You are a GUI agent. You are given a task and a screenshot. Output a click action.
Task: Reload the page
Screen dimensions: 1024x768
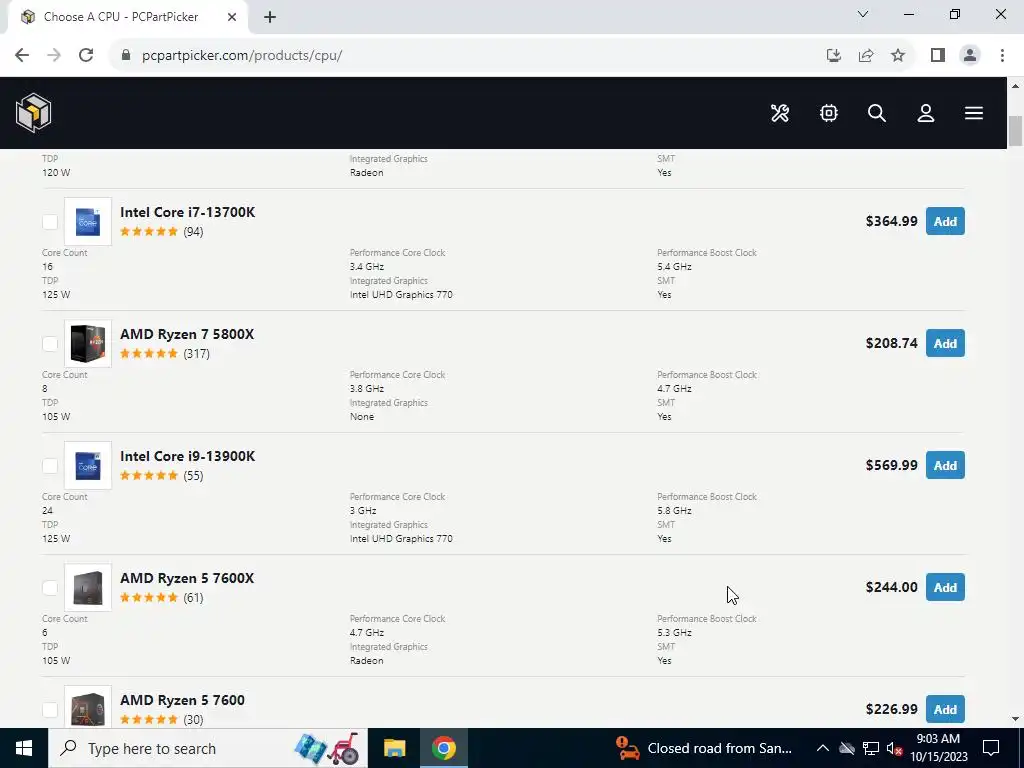pos(86,55)
